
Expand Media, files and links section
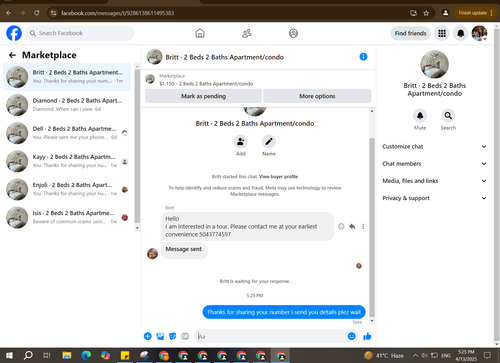pos(434,181)
